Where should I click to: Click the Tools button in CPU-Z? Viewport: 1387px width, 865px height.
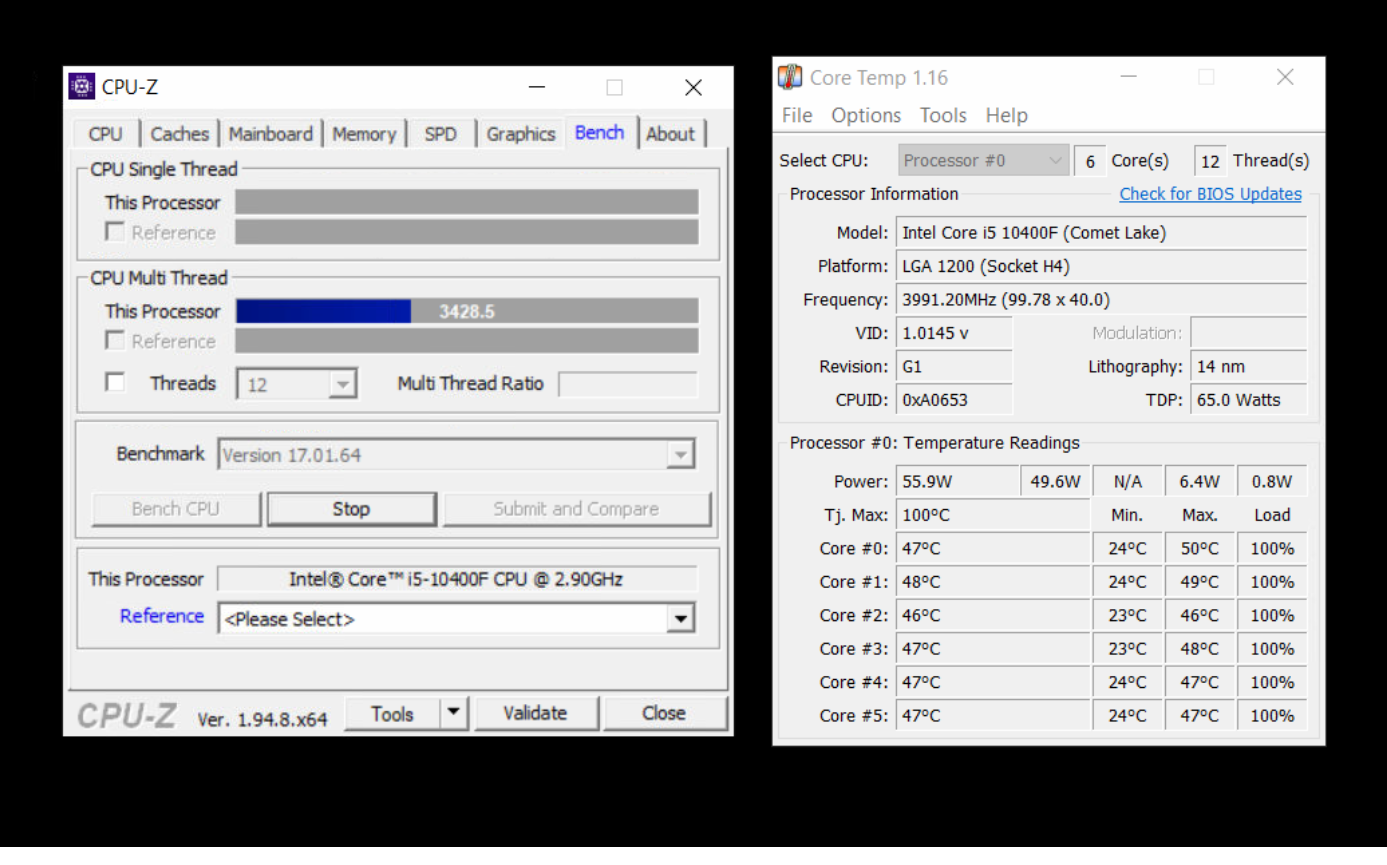point(392,713)
